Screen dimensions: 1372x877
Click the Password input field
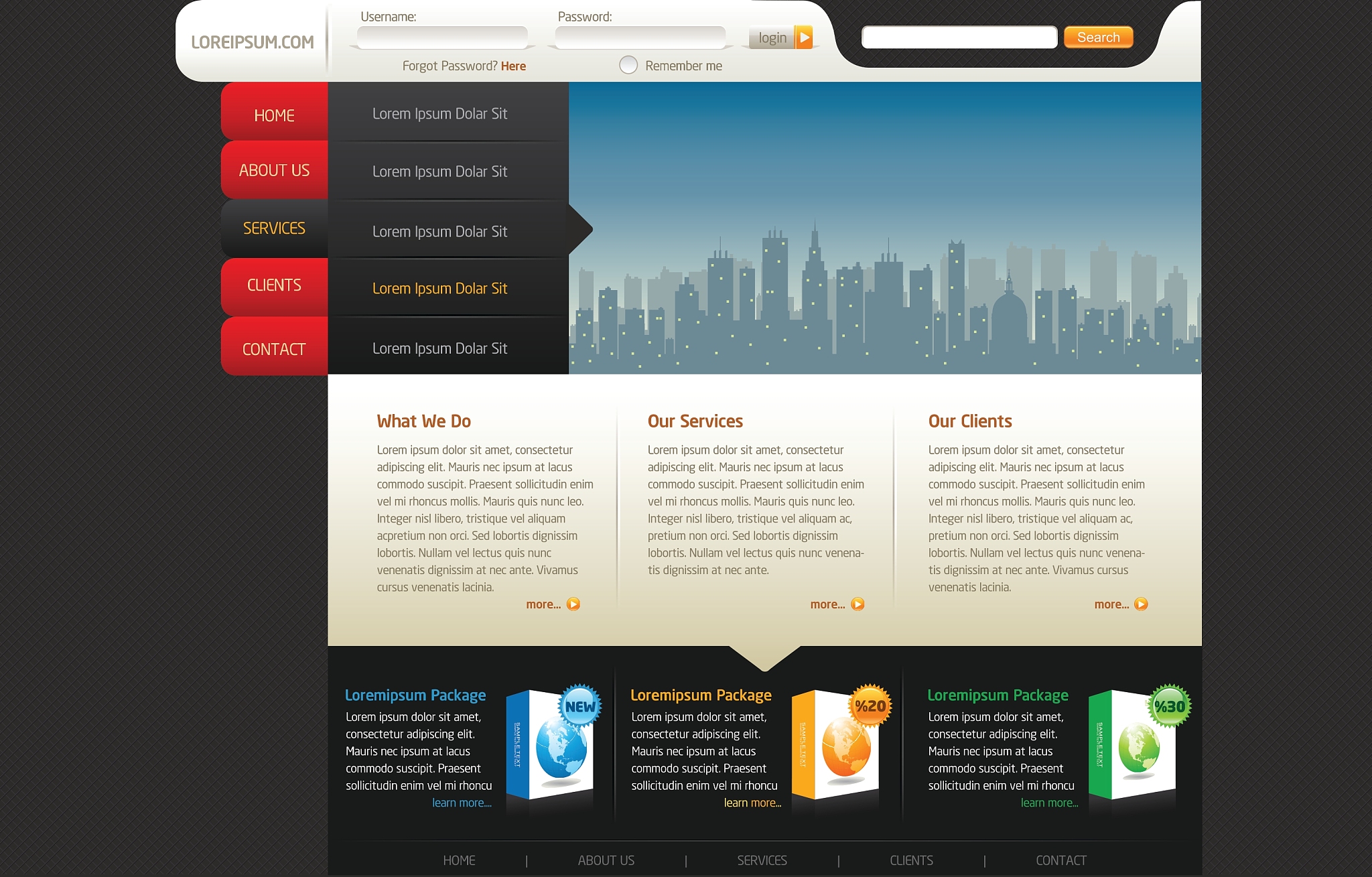[640, 38]
